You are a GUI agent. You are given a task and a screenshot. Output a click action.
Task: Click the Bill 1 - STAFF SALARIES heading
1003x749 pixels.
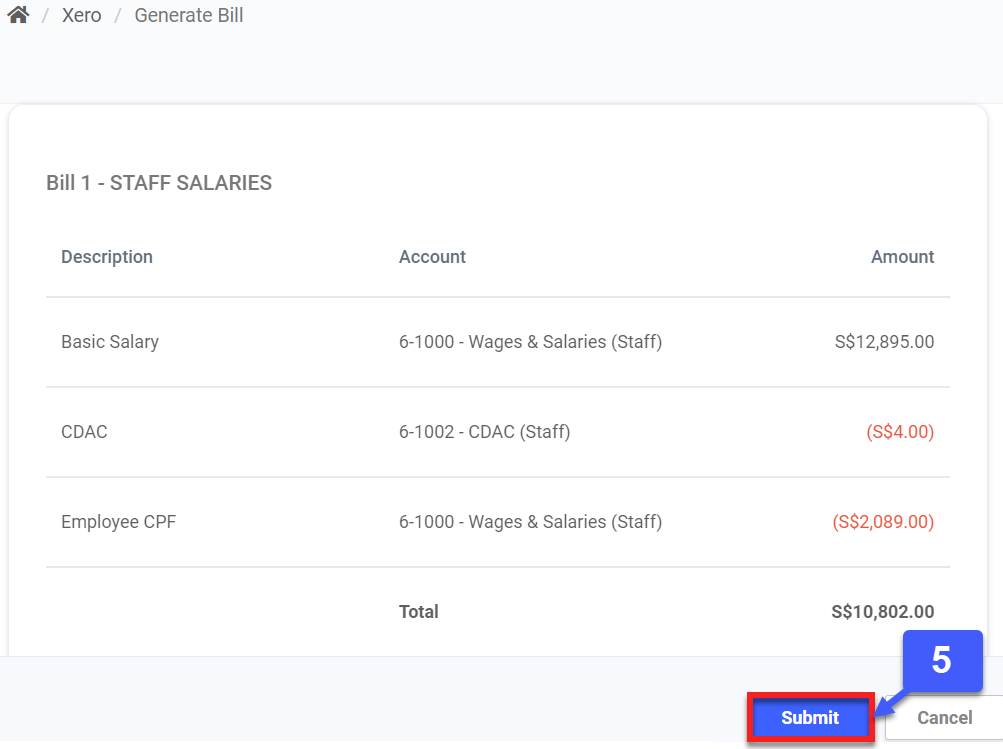[x=159, y=183]
